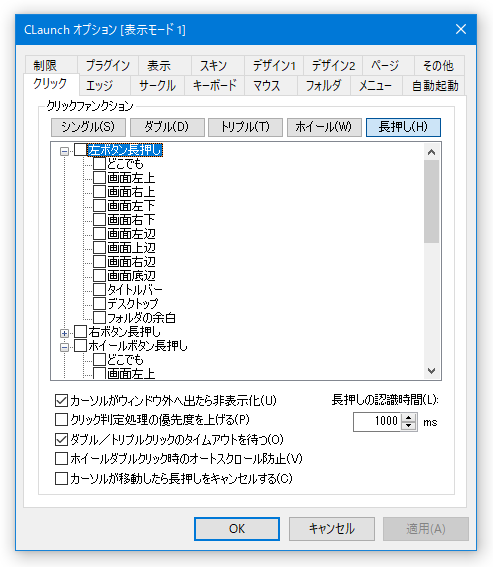
Task: Show ダブル(D) click functions
Action: (167, 127)
